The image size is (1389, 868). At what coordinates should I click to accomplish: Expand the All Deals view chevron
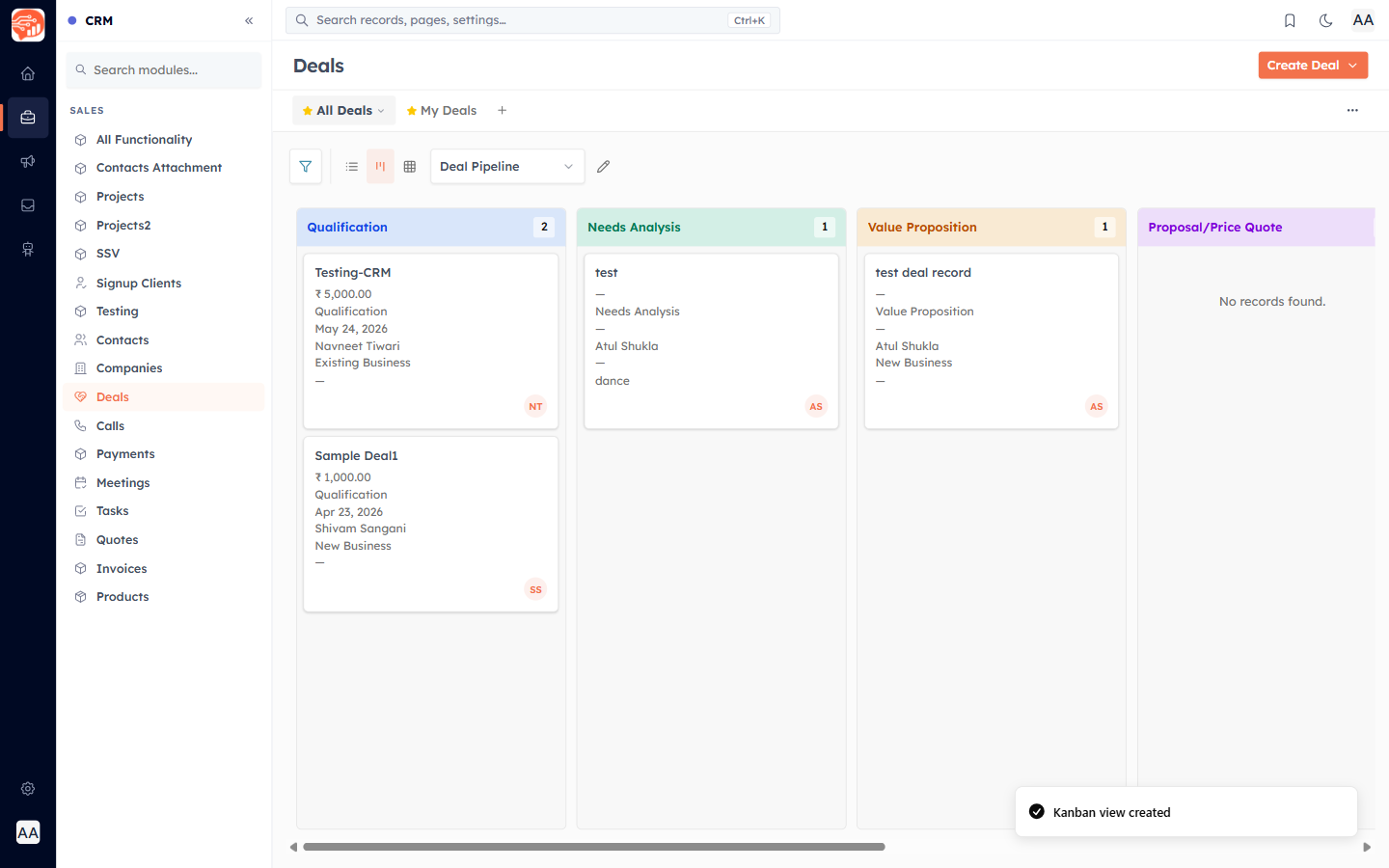tap(382, 111)
